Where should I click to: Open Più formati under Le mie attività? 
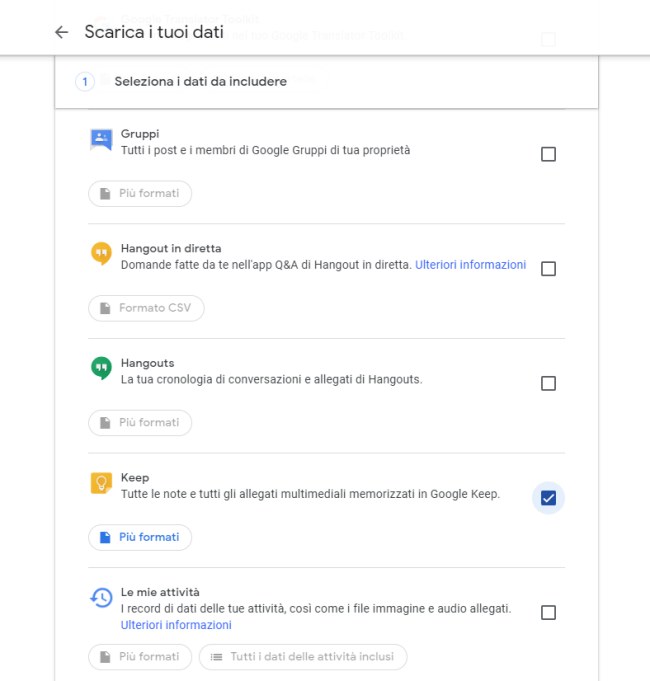[x=140, y=657]
